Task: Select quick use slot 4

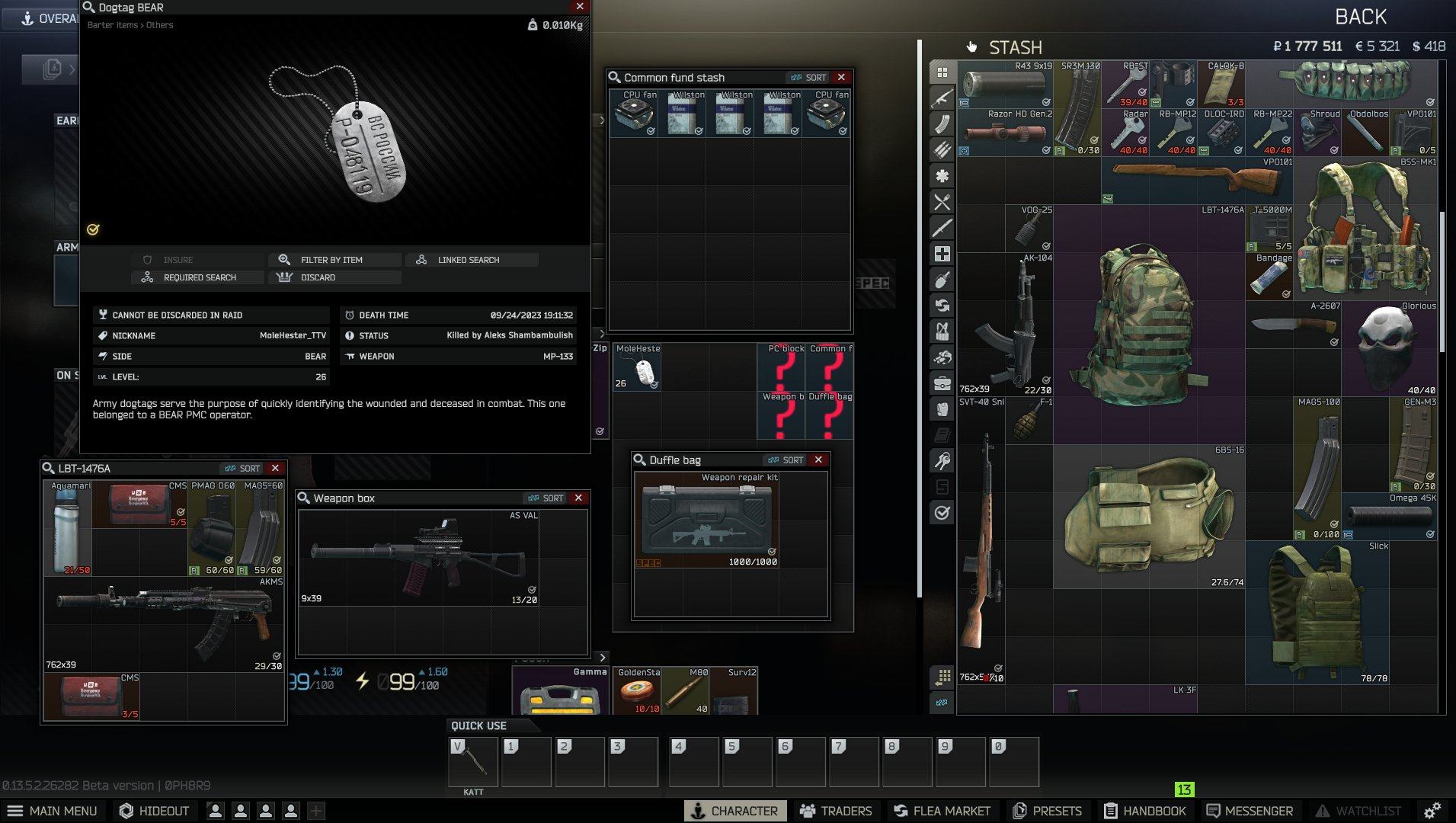Action: click(693, 761)
